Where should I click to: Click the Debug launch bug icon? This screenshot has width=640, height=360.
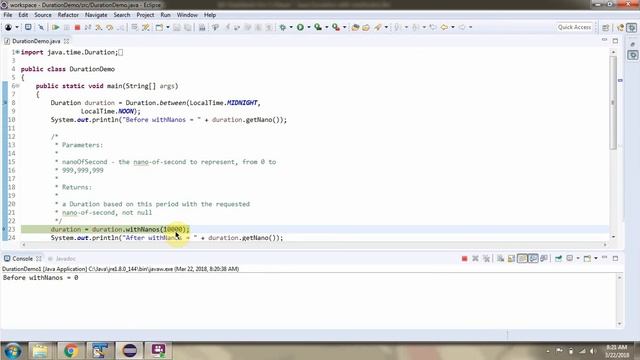click(x=282, y=27)
